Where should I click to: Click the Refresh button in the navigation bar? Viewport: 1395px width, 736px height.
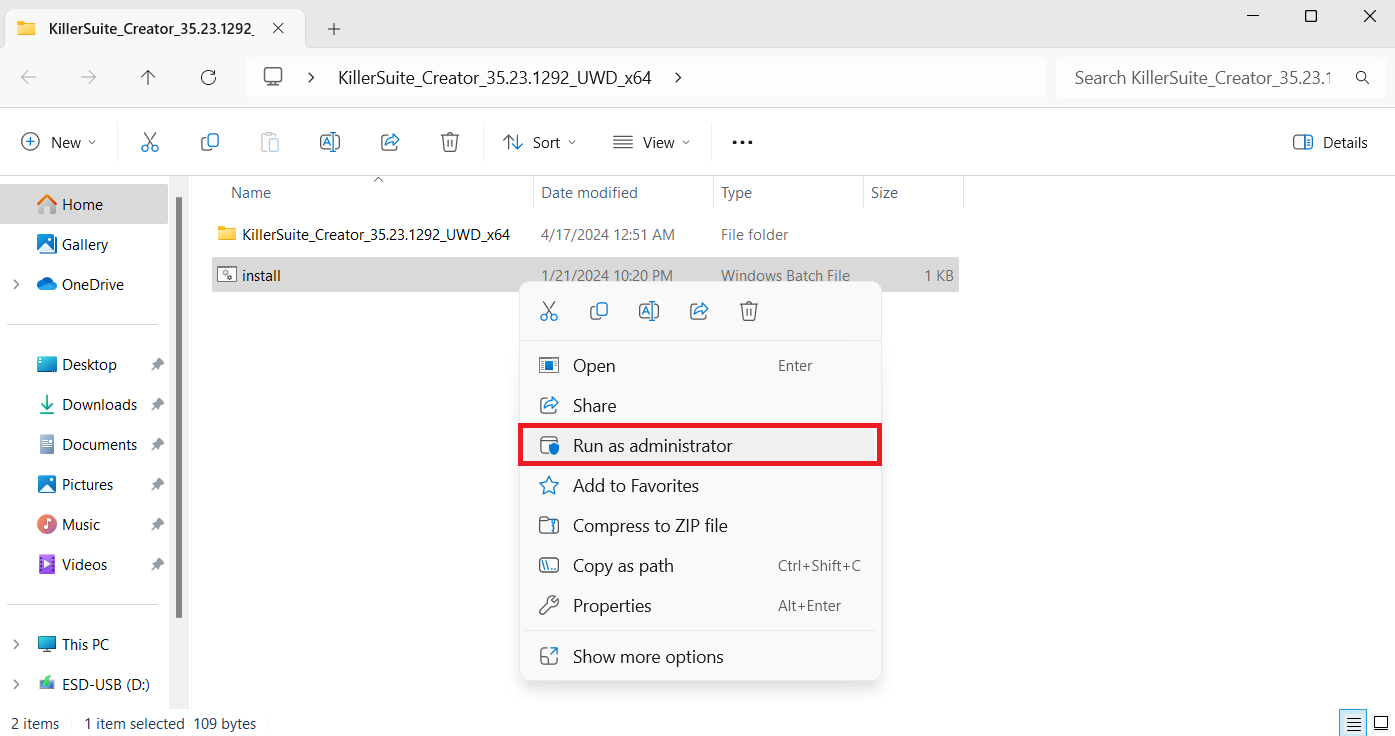[x=208, y=77]
